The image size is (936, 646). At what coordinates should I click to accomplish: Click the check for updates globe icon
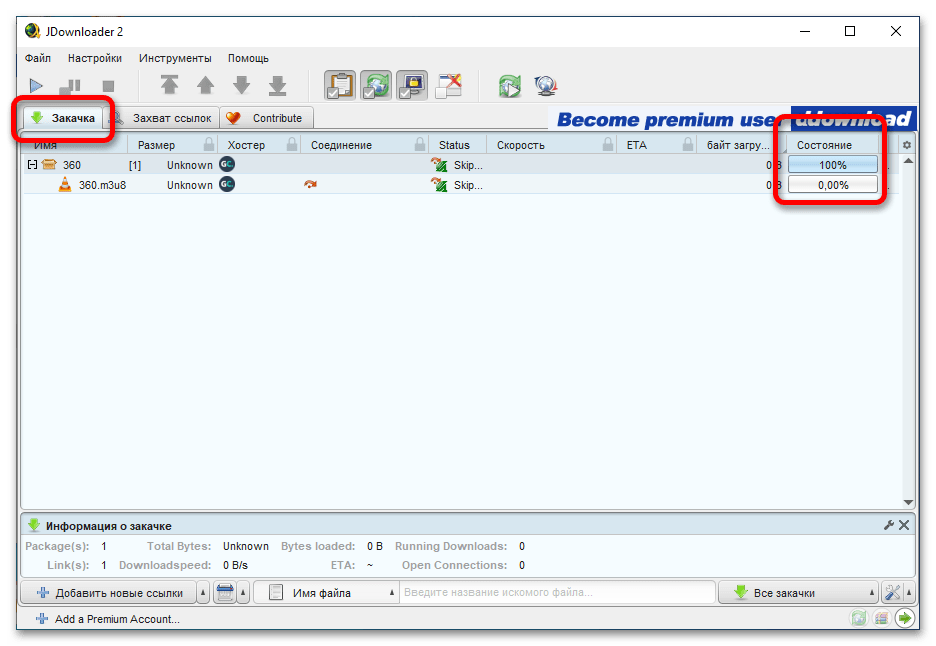[546, 86]
